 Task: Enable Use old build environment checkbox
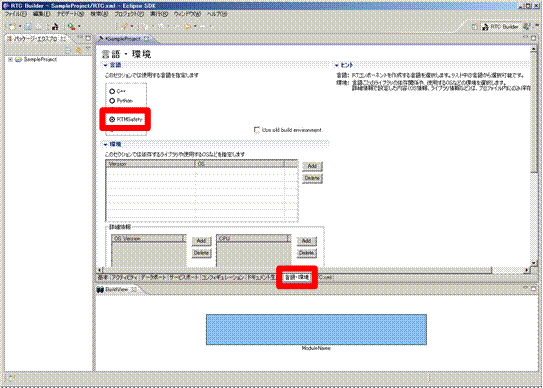click(x=257, y=130)
